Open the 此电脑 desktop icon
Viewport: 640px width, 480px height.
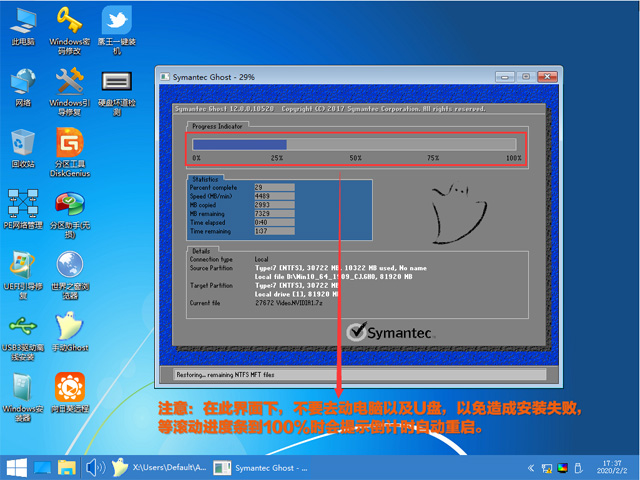[22, 22]
